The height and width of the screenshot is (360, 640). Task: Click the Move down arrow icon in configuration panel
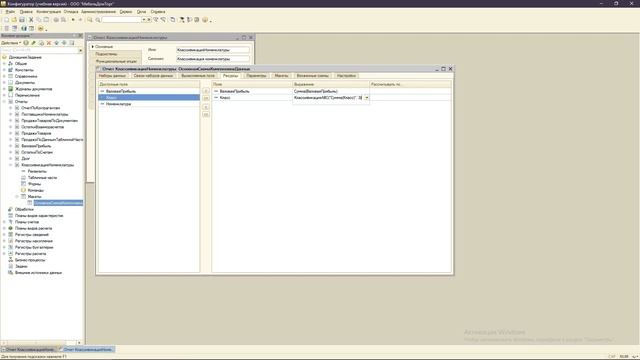point(64,43)
